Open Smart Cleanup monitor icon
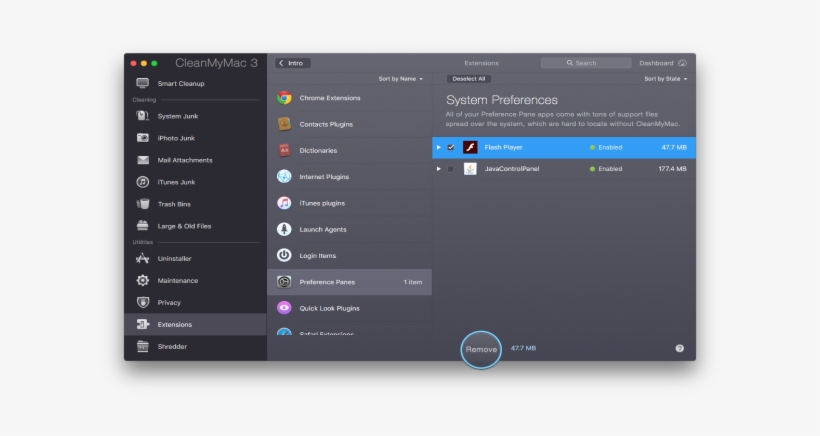This screenshot has width=820, height=436. [x=142, y=83]
